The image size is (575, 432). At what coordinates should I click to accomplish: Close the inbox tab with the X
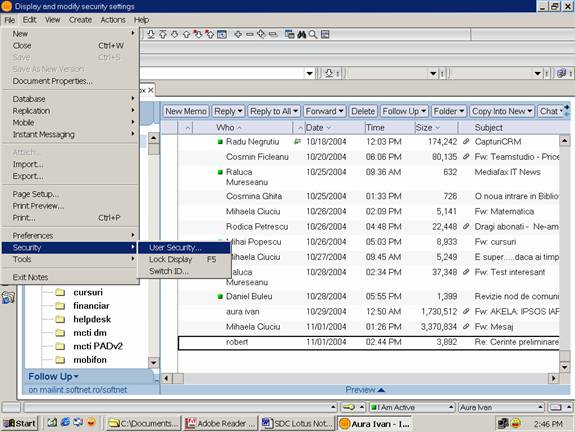150,90
